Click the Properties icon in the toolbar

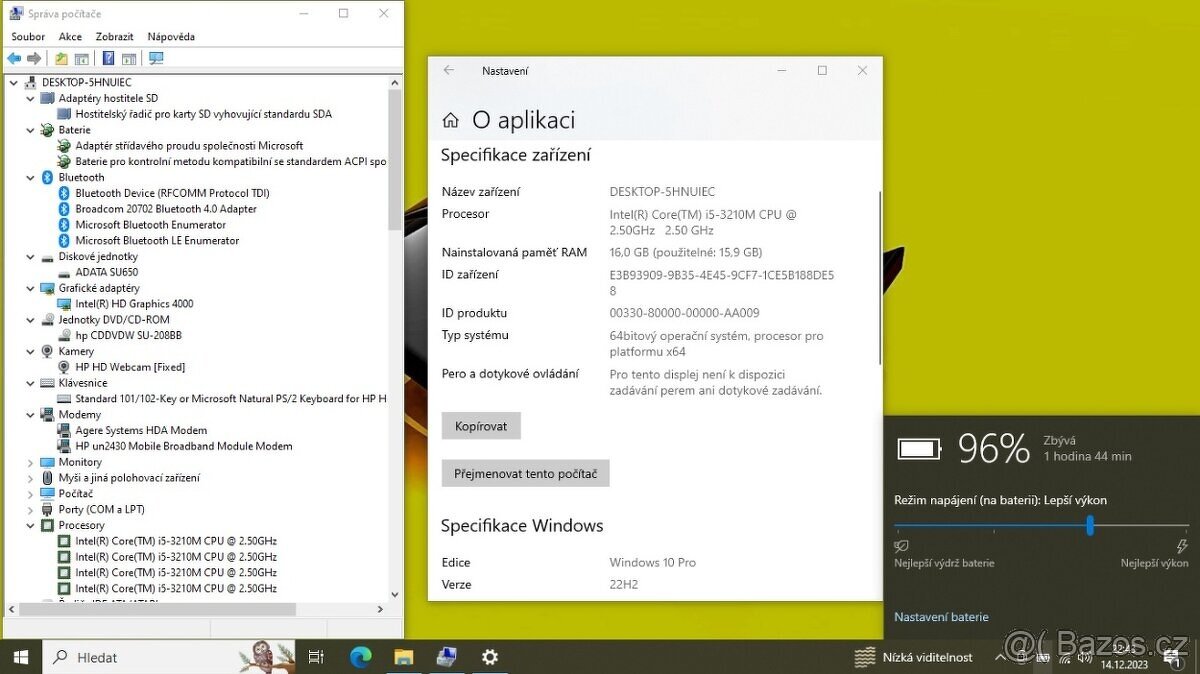point(82,57)
